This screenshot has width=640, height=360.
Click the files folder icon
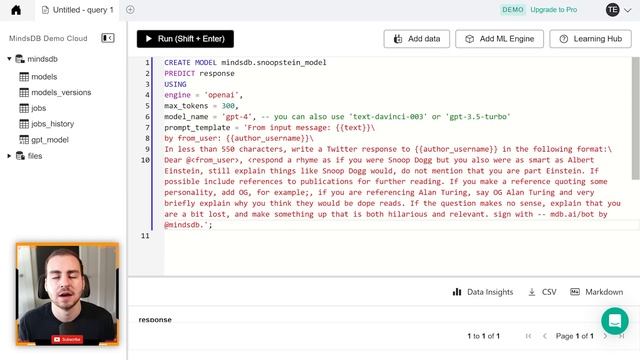pos(20,156)
